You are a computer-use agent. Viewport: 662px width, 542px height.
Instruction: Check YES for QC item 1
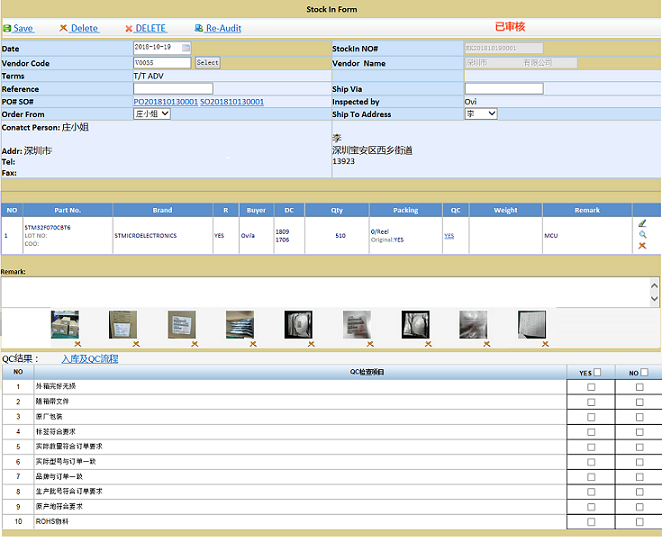tap(591, 387)
